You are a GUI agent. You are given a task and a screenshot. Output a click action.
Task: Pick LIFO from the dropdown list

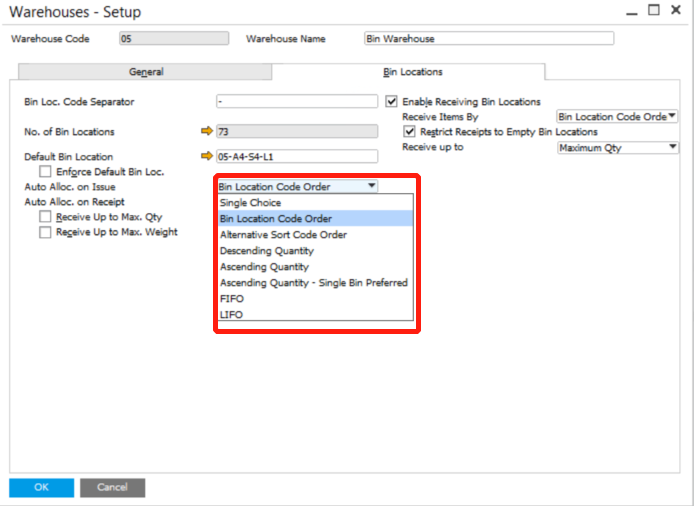(231, 314)
